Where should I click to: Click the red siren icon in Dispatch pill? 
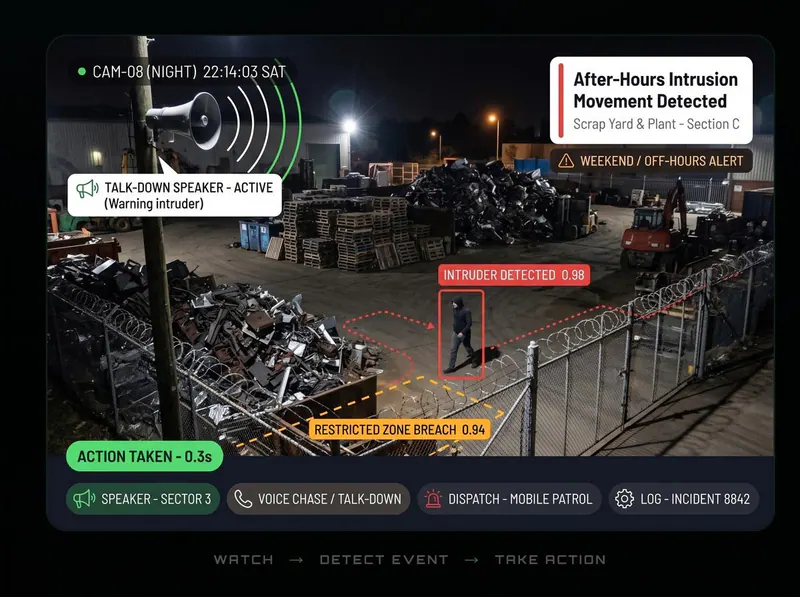click(433, 499)
